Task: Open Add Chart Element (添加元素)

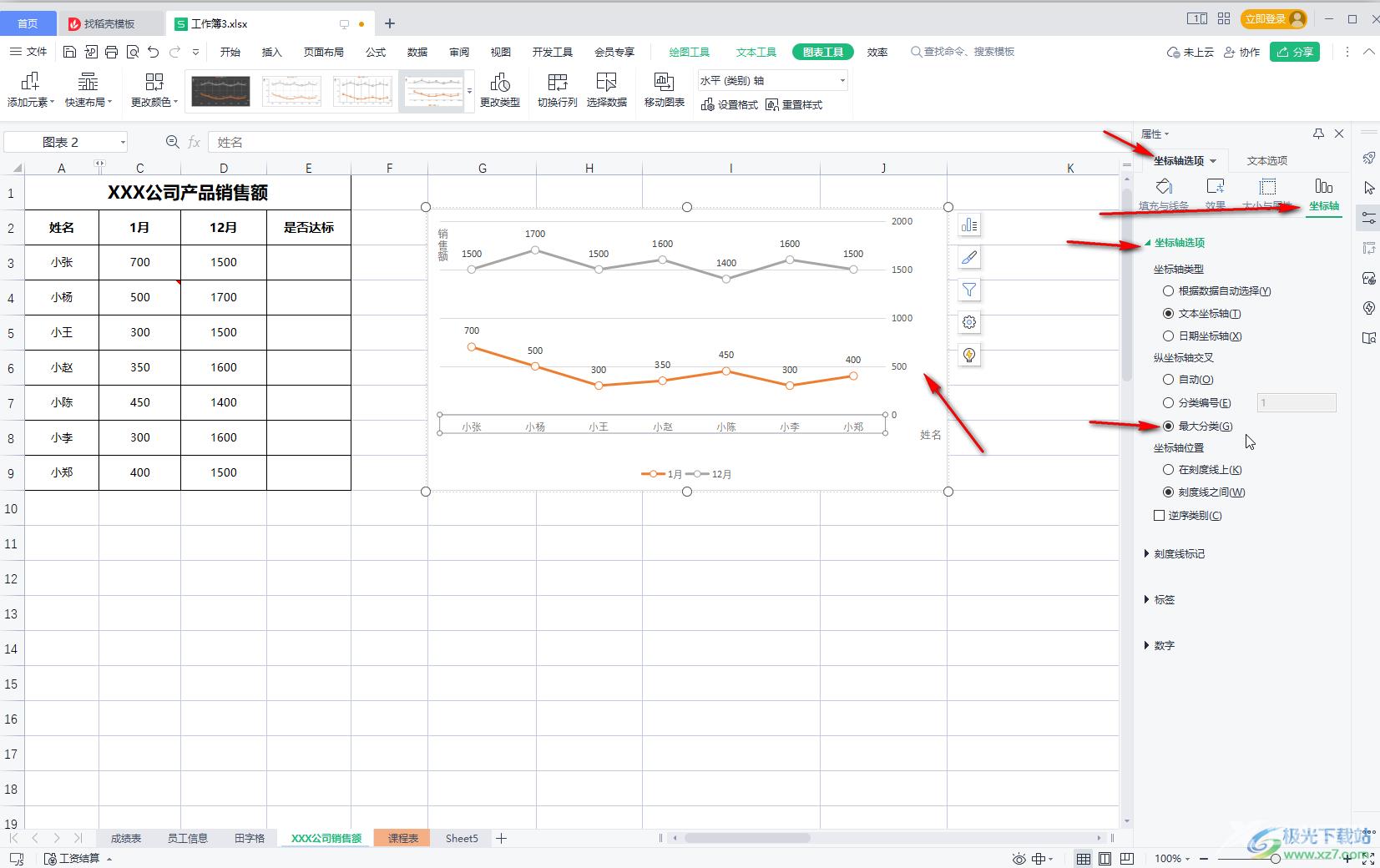Action: pos(31,90)
